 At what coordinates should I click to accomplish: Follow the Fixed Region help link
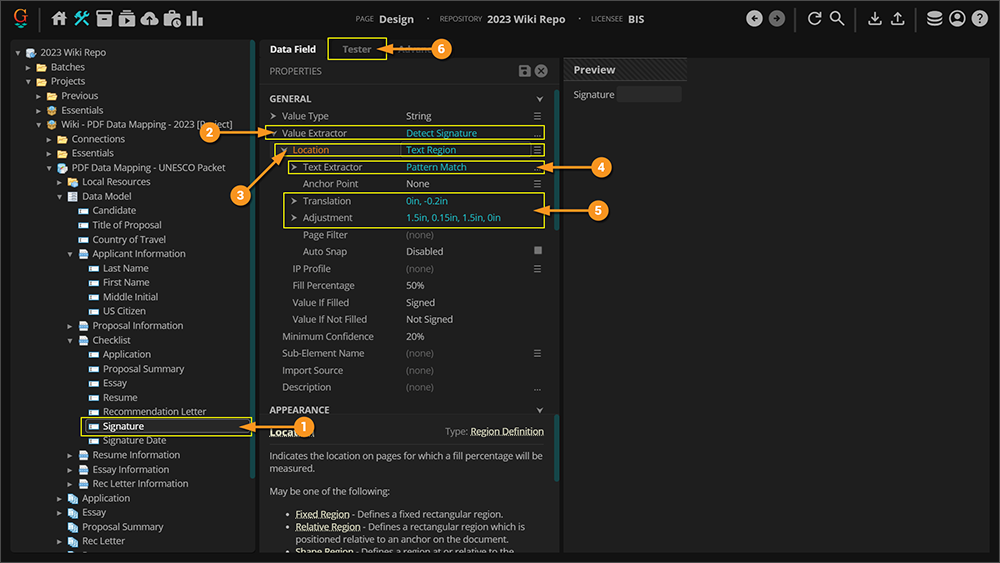(322, 514)
